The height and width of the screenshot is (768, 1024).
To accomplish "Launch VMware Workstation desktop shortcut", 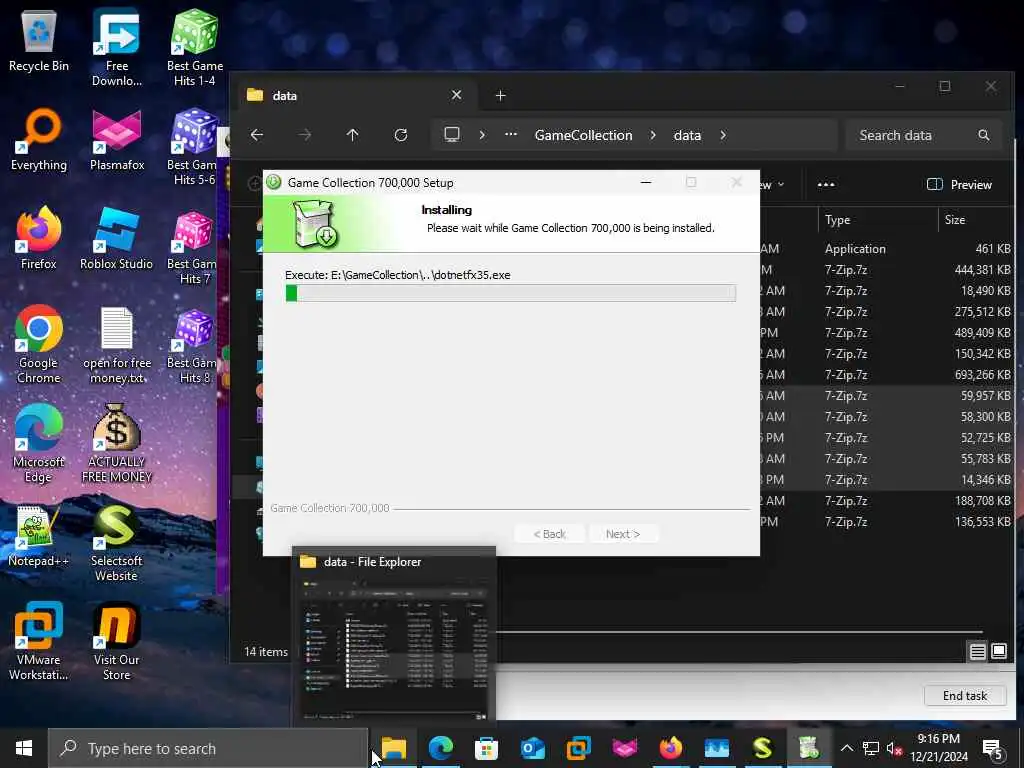I will 39,643.
